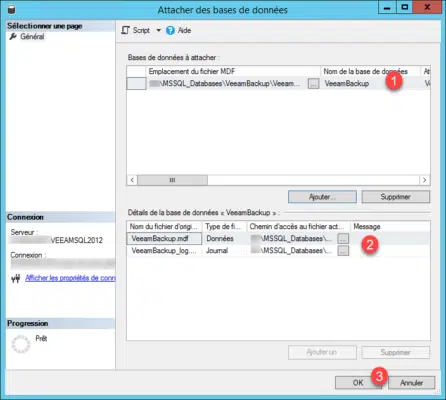Click the upper Supprimer button
This screenshot has width=446, height=400.
(x=396, y=197)
